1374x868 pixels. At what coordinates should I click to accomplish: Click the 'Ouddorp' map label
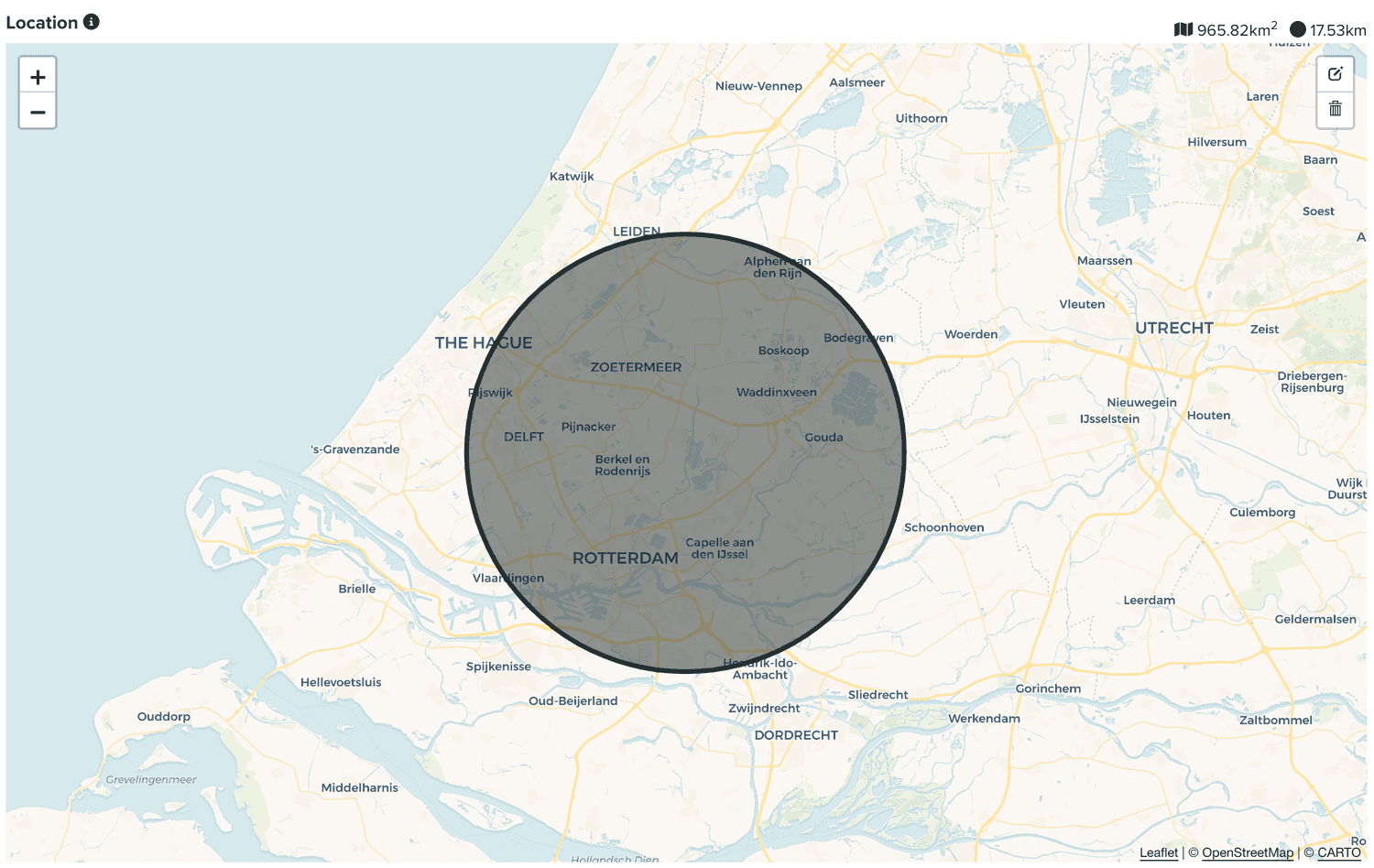click(x=163, y=716)
